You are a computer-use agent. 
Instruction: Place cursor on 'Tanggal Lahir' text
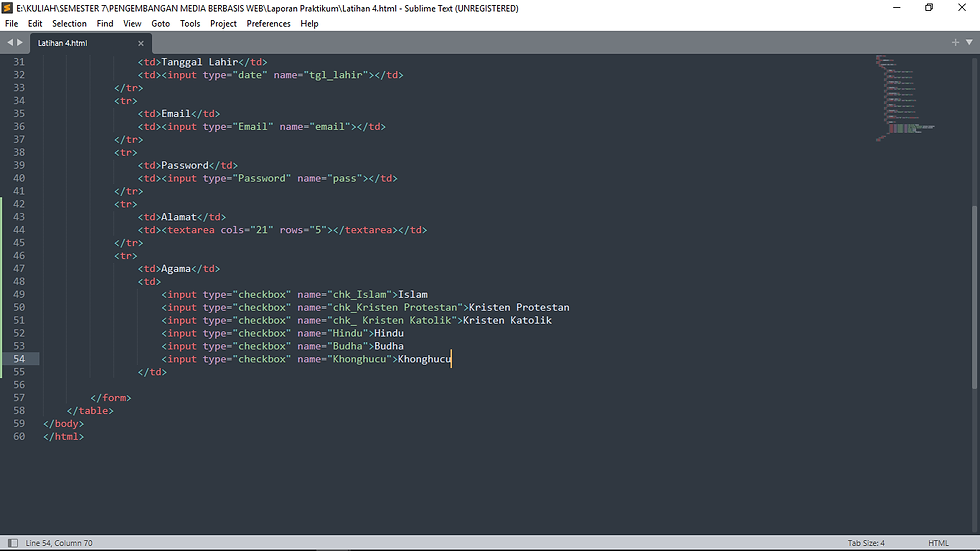coord(199,62)
